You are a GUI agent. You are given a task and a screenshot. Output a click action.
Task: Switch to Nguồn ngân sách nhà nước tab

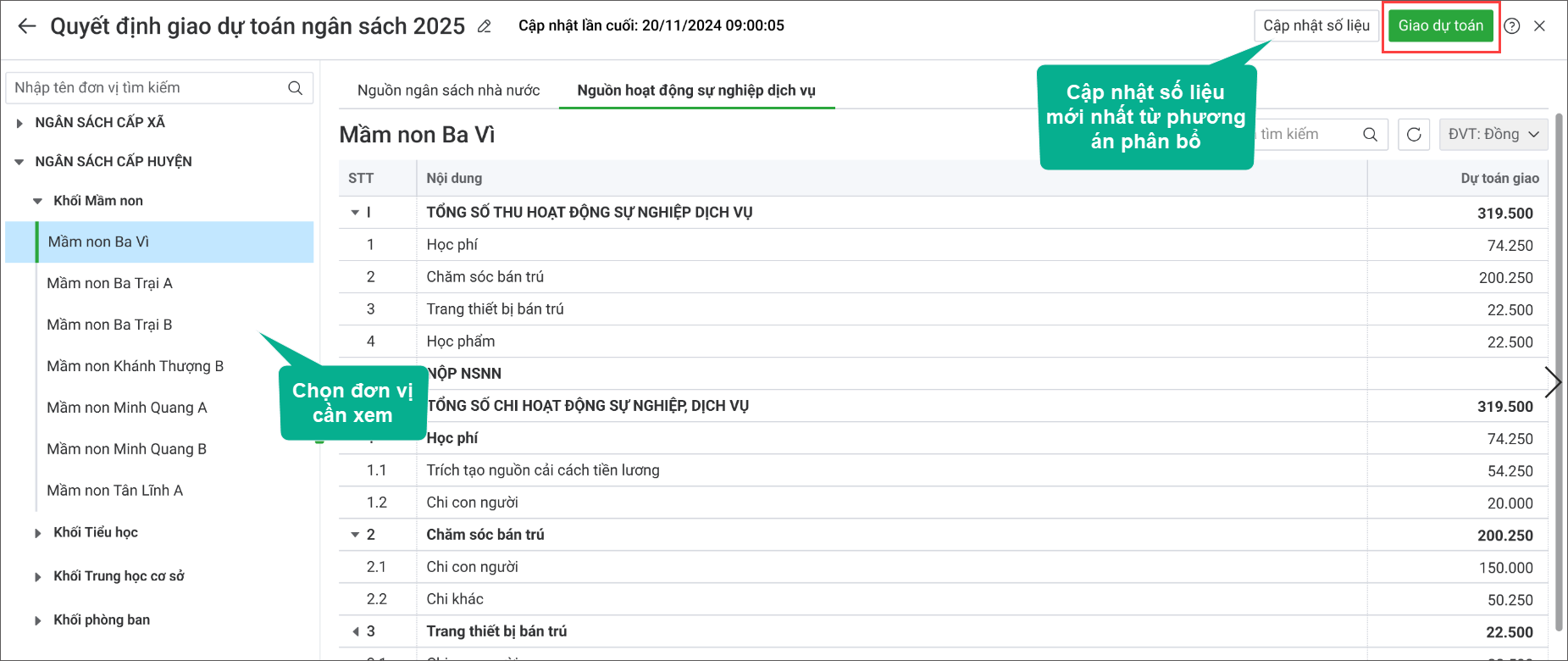tap(448, 91)
